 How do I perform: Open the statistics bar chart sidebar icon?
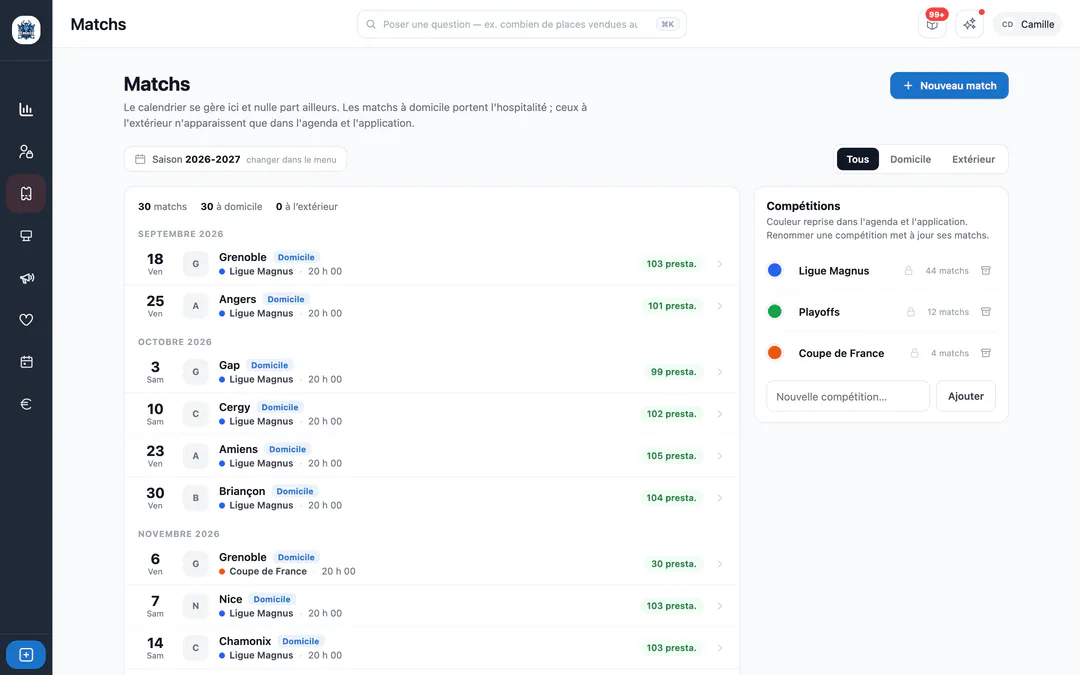point(26,110)
